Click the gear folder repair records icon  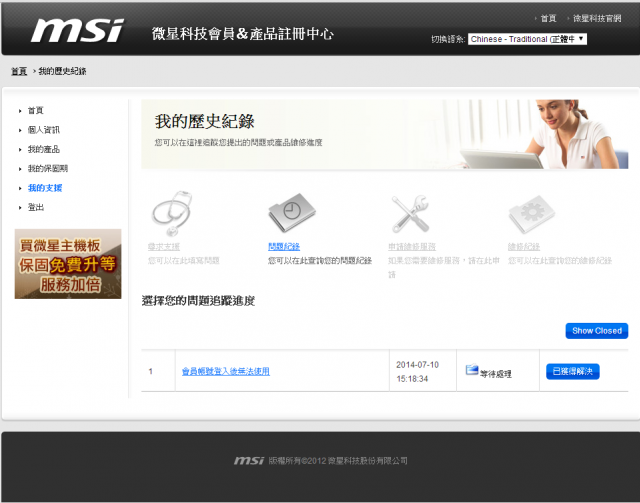(531, 214)
